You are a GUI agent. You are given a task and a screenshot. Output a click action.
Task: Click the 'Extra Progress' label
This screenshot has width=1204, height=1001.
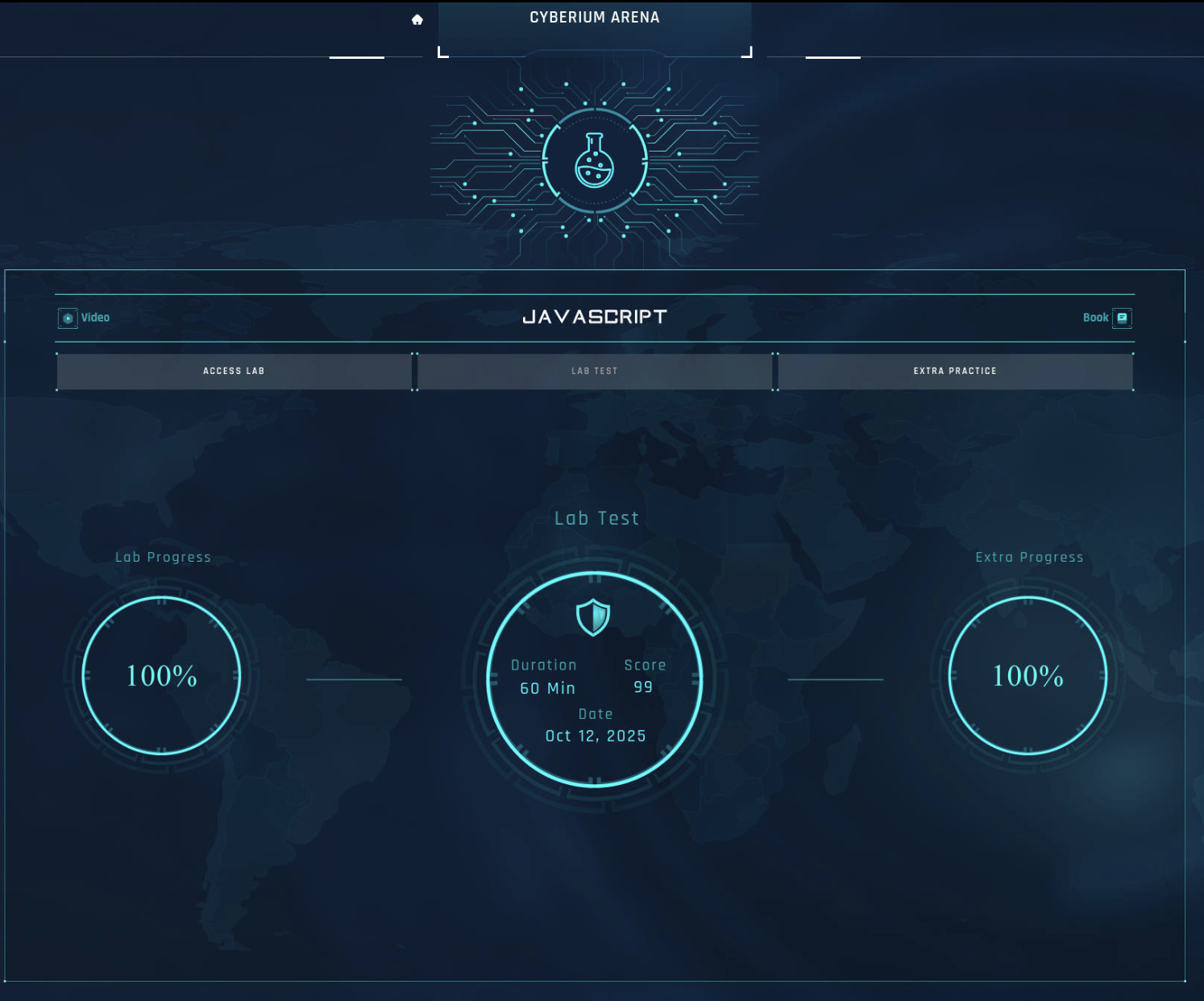tap(1029, 557)
